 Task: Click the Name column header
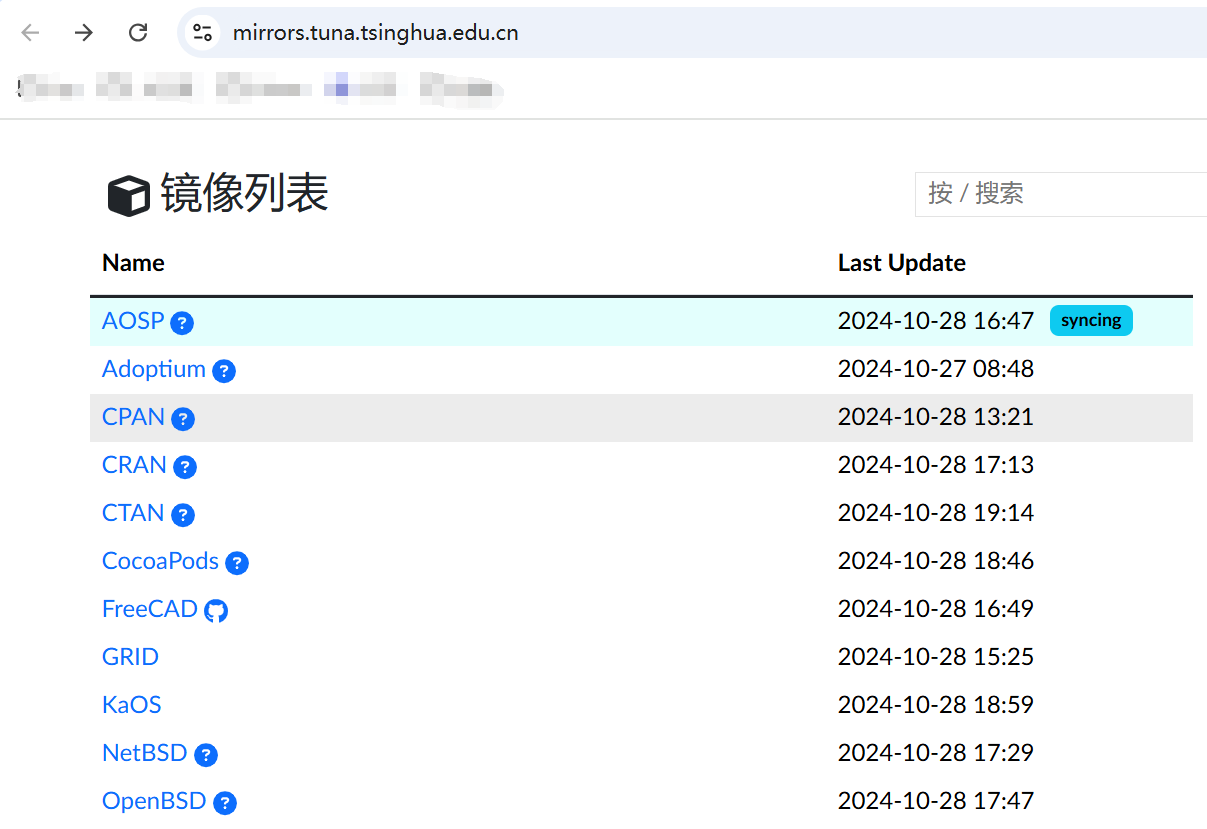tap(133, 263)
